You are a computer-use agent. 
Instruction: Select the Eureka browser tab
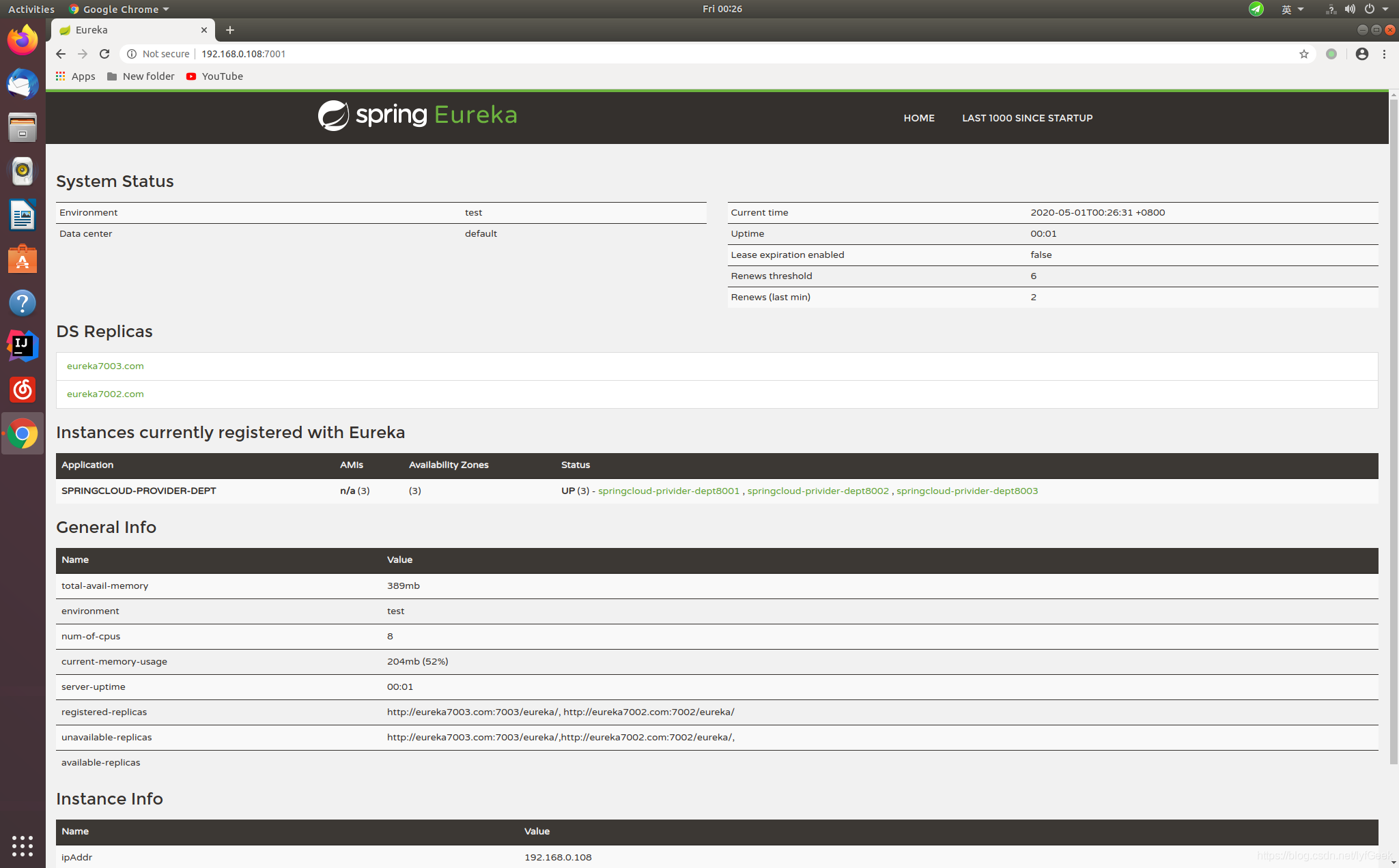pos(133,30)
